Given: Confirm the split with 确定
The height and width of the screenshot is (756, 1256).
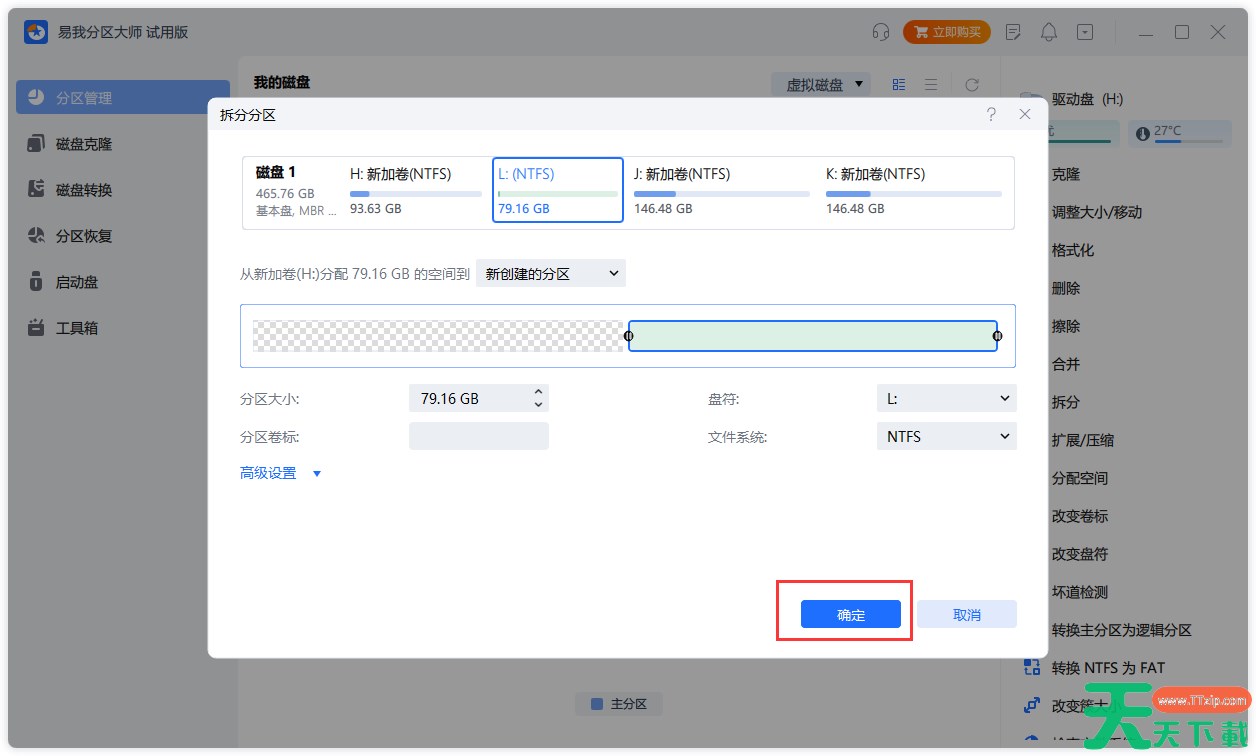Looking at the screenshot, I should tap(849, 614).
